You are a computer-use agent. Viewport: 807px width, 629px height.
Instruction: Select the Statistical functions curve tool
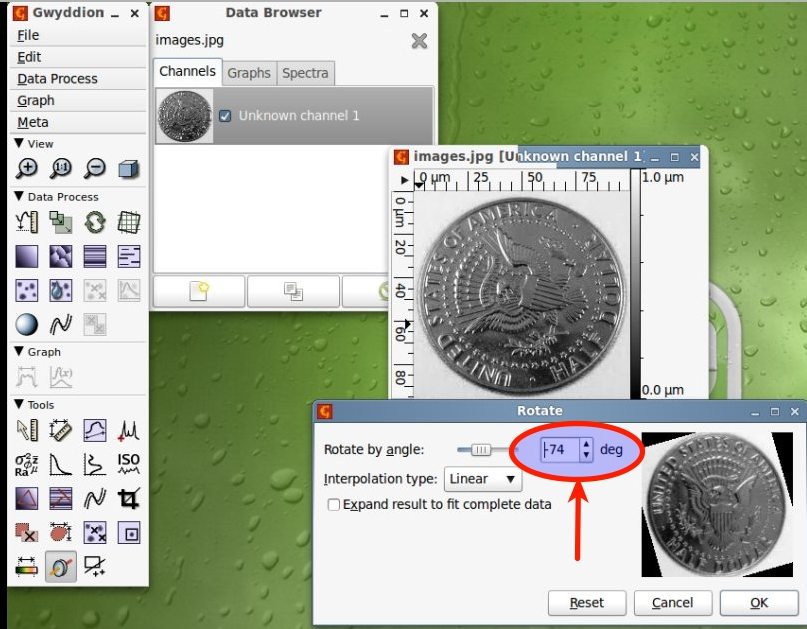[61, 464]
